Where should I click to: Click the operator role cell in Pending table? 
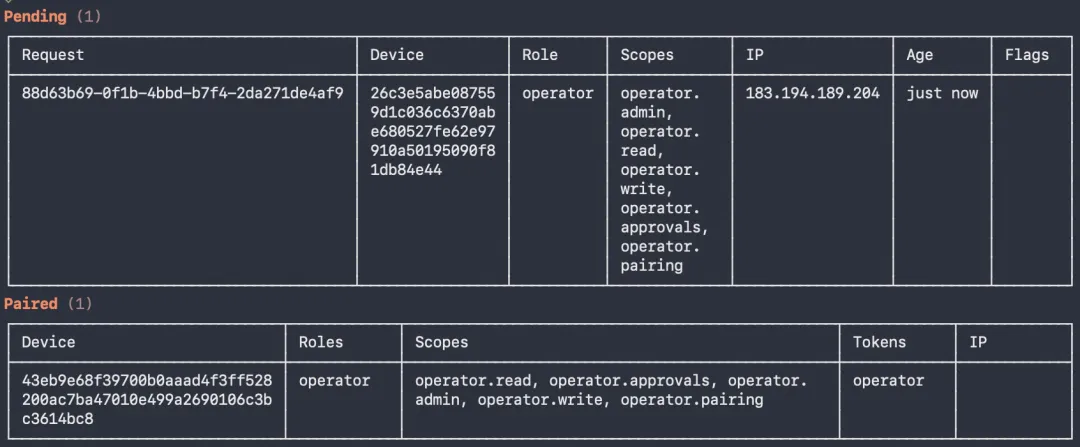coord(558,93)
